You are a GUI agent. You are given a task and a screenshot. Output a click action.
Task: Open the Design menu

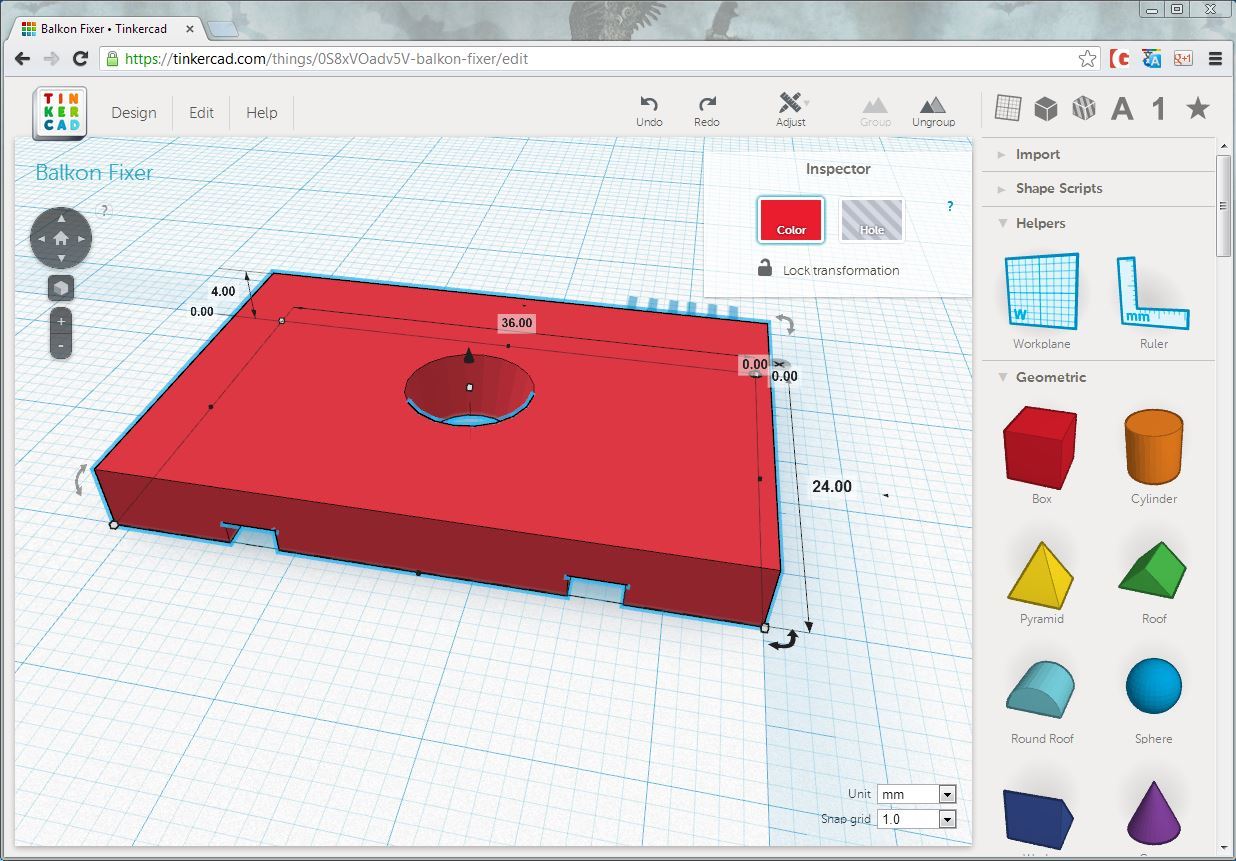click(x=133, y=113)
